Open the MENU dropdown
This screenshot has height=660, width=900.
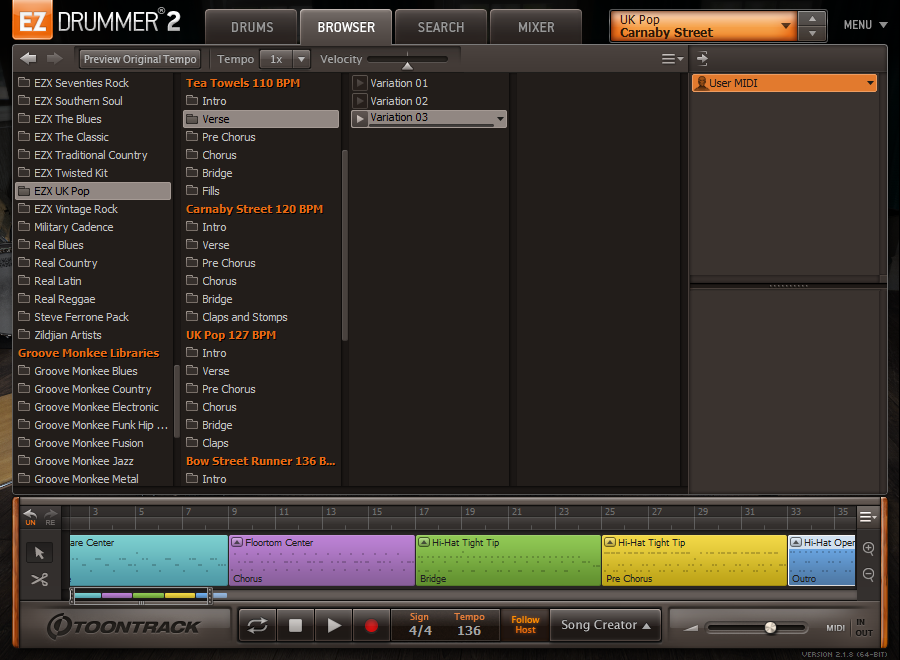coord(865,25)
